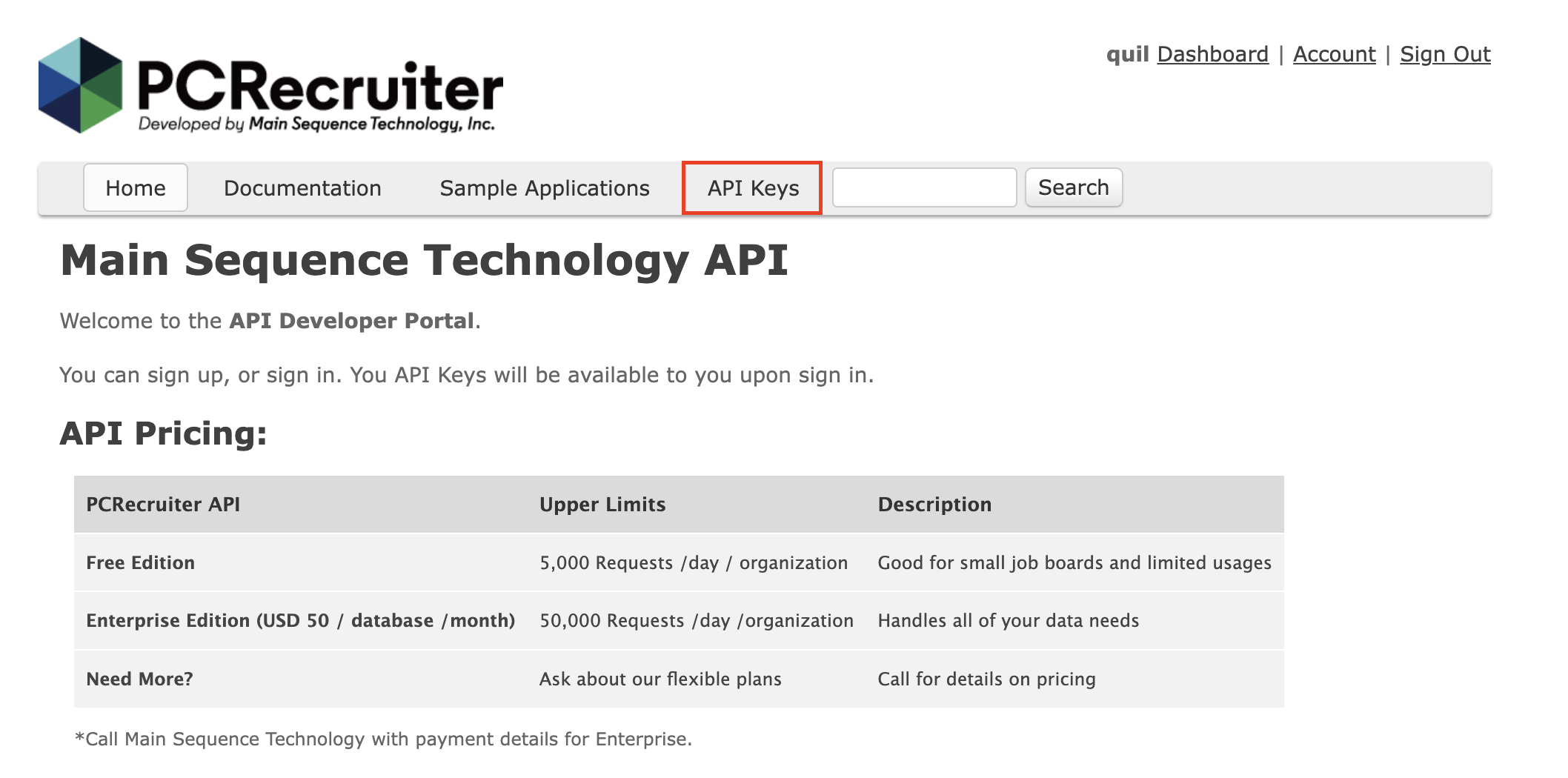Open the Account link
Image resolution: width=1568 pixels, height=778 pixels.
point(1334,54)
